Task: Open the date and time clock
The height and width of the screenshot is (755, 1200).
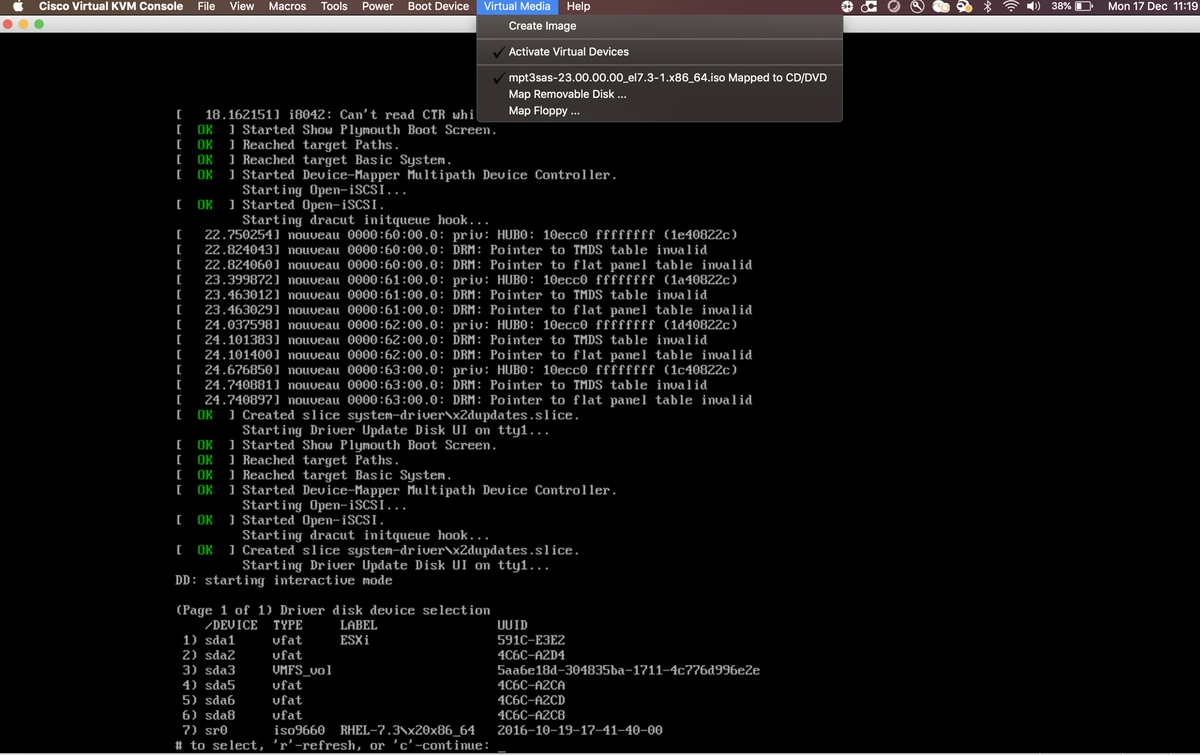Action: (1152, 6)
